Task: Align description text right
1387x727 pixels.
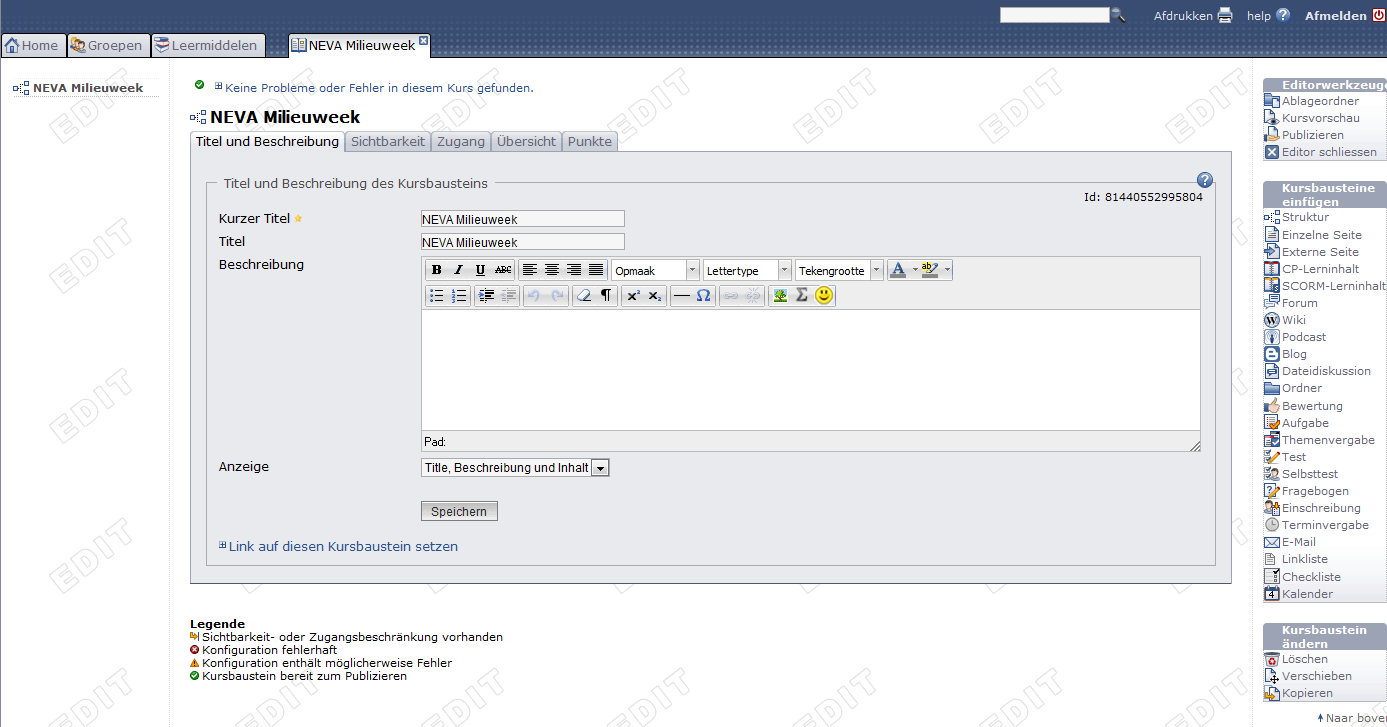Action: click(574, 270)
